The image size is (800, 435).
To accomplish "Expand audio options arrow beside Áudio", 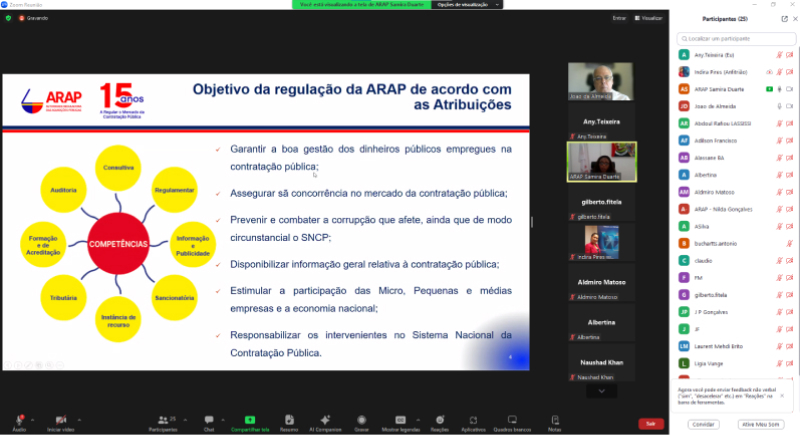I will (x=33, y=420).
